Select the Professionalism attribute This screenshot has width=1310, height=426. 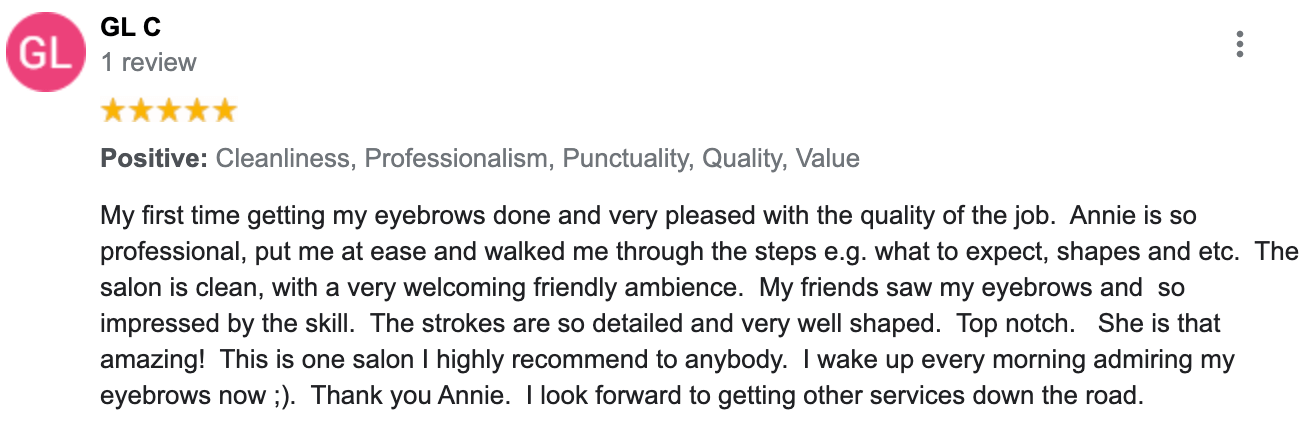tap(456, 158)
